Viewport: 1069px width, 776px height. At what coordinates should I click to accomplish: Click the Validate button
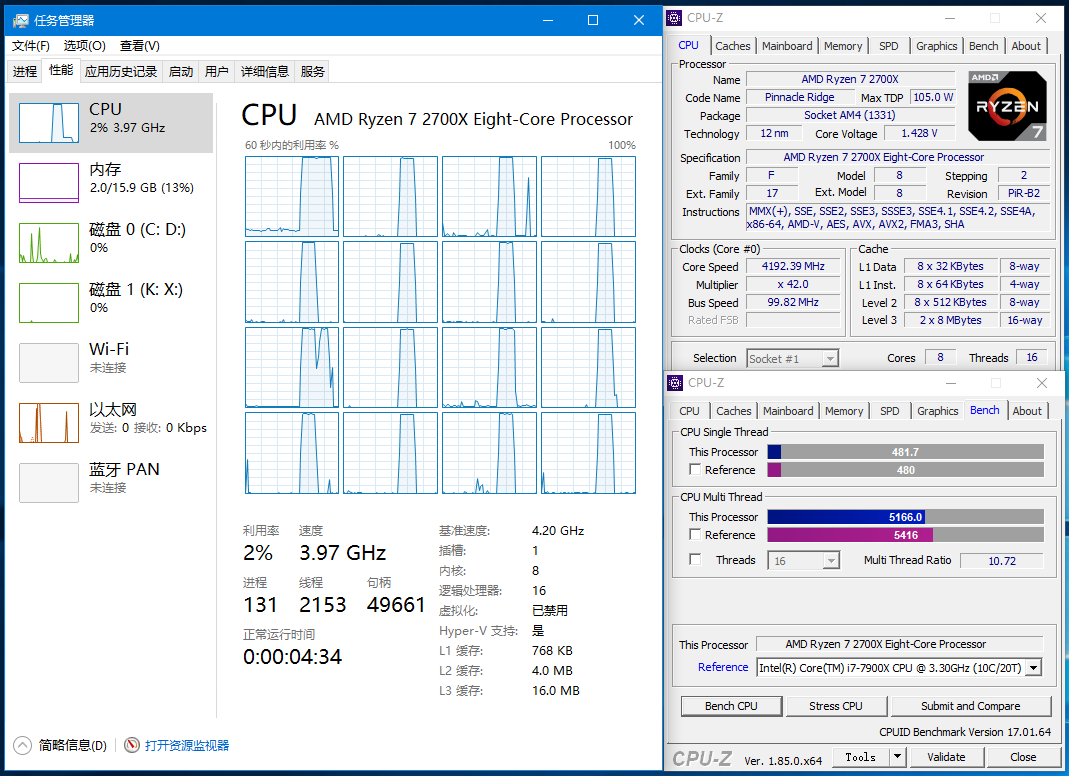[x=946, y=756]
